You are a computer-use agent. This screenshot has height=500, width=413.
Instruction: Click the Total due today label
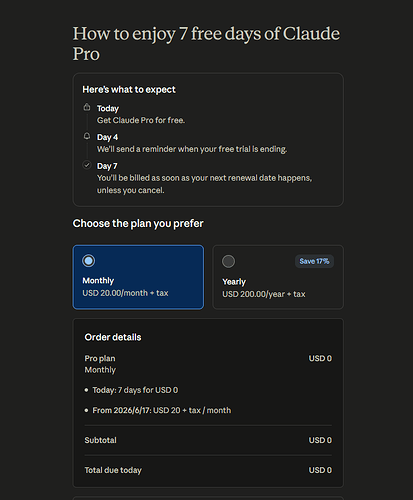113,470
